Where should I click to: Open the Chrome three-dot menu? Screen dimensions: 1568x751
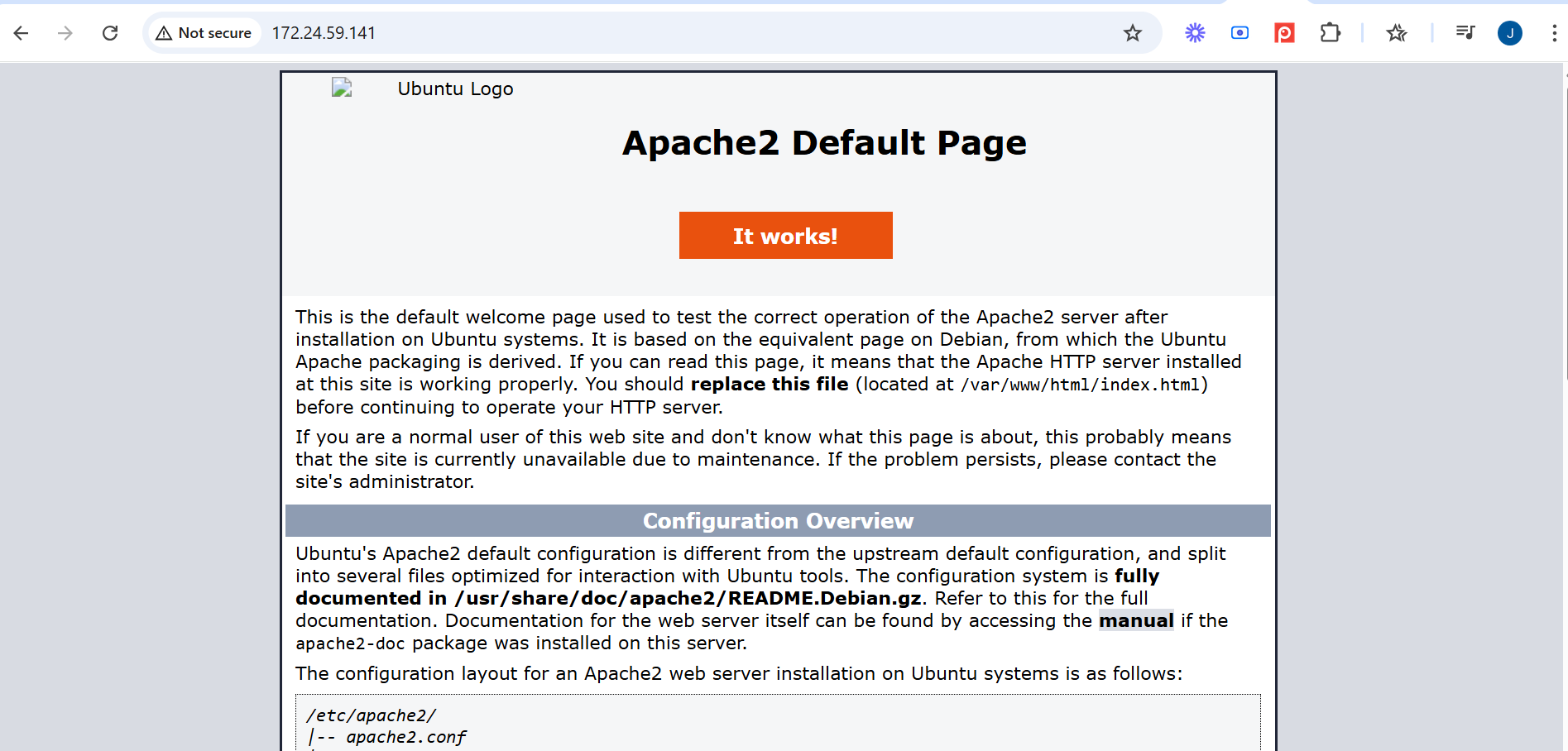tap(1554, 33)
